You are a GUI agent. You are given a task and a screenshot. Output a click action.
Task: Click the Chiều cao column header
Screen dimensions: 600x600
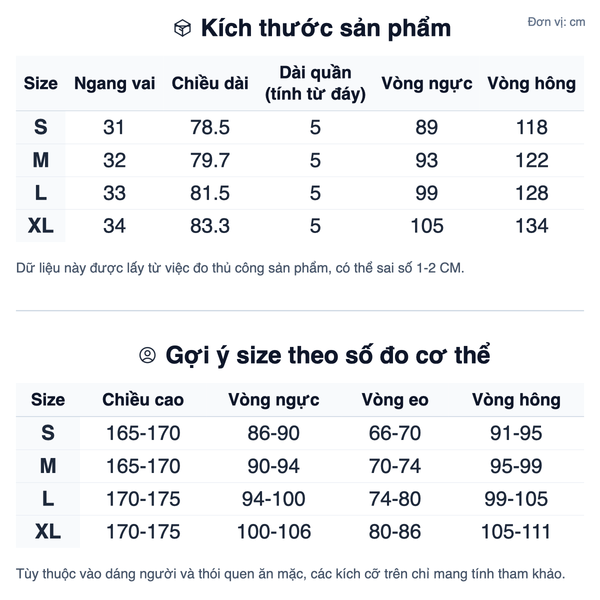point(143,400)
